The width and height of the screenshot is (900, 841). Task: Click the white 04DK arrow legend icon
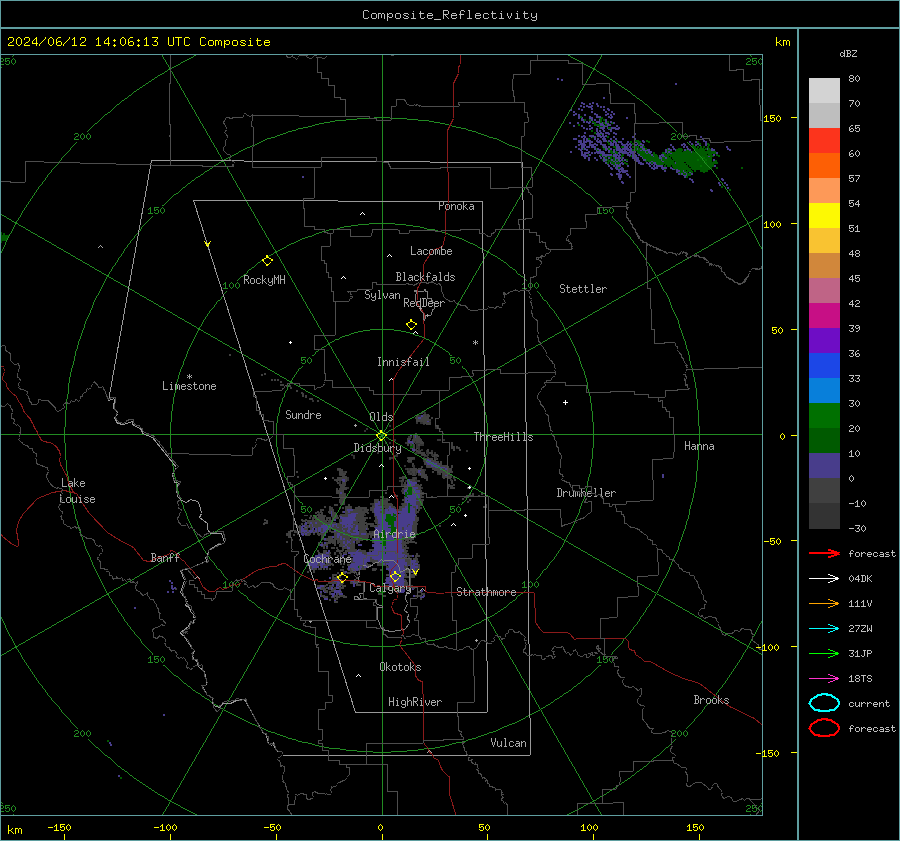pos(824,578)
